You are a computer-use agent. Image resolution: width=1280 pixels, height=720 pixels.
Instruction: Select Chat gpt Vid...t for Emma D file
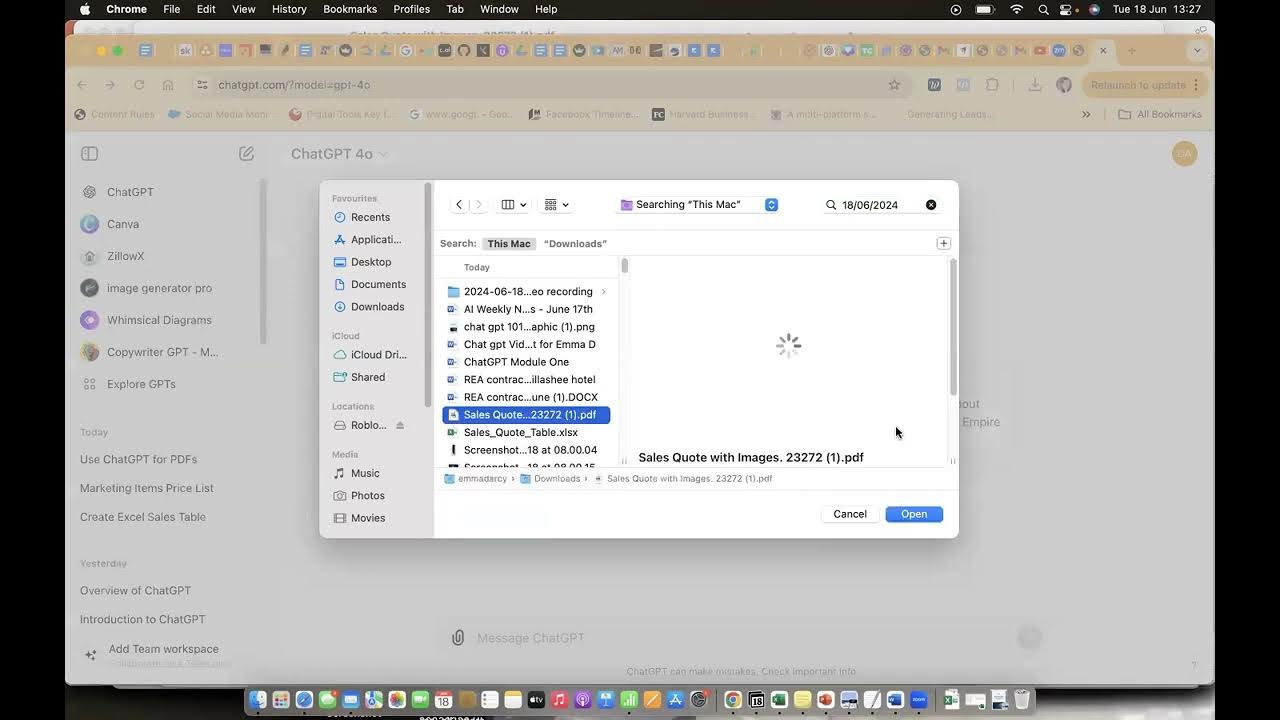click(527, 344)
